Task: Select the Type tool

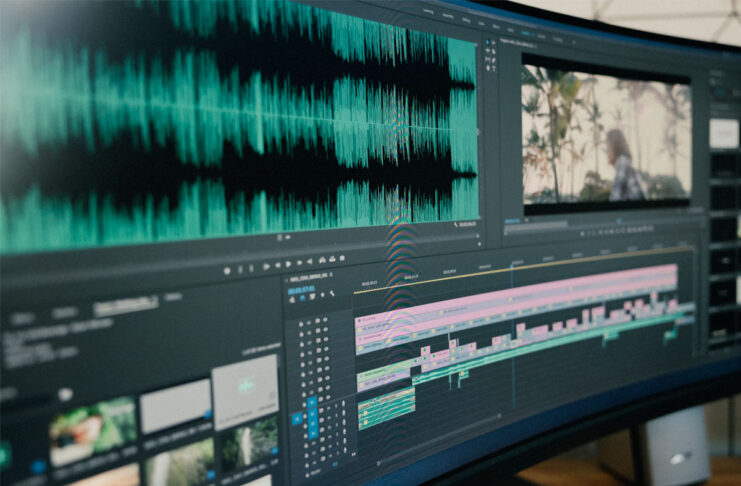Action: tap(494, 68)
